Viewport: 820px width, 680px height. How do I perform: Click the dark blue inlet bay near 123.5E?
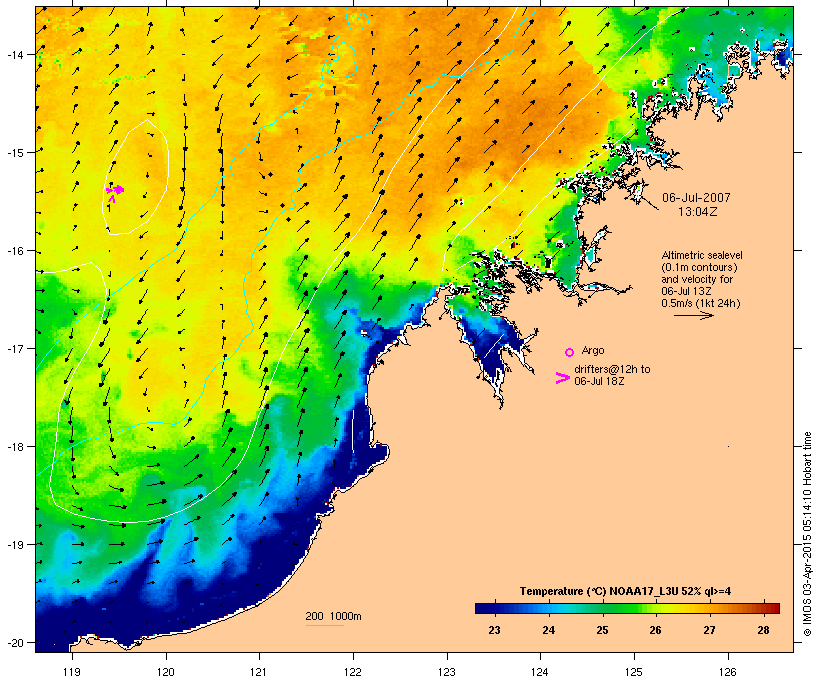489,348
